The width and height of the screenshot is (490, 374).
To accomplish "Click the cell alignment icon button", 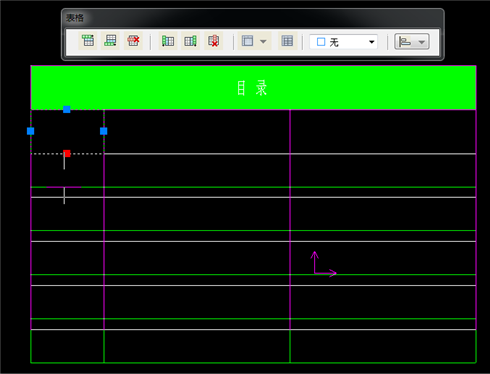I will [x=405, y=42].
